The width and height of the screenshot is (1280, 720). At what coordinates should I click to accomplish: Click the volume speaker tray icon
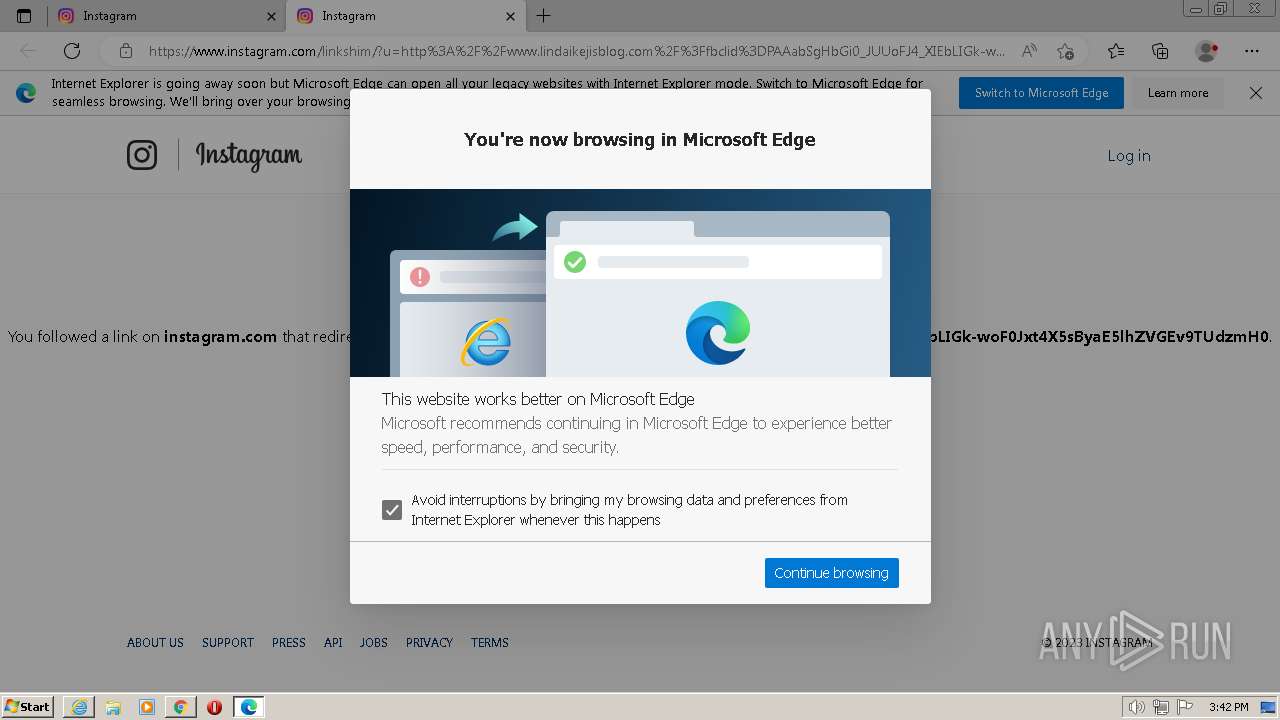pyautogui.click(x=1137, y=707)
